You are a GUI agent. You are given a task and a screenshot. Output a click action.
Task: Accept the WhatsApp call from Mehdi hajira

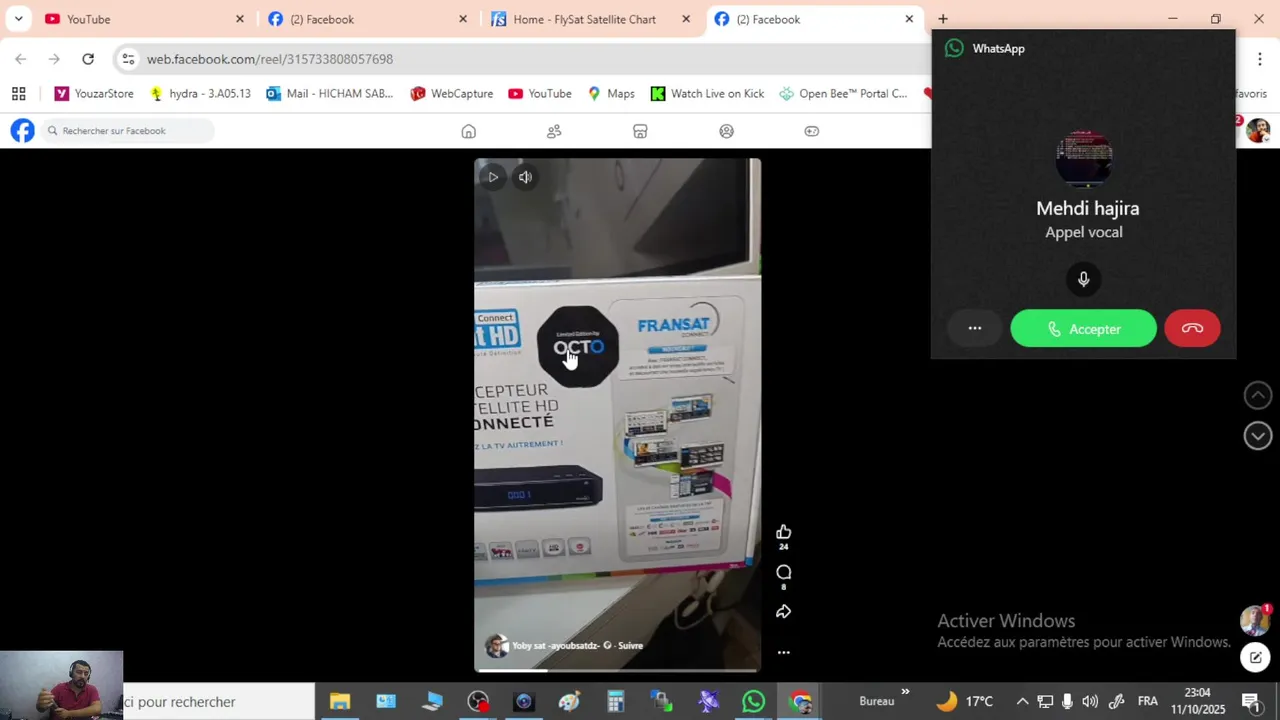(x=1083, y=329)
